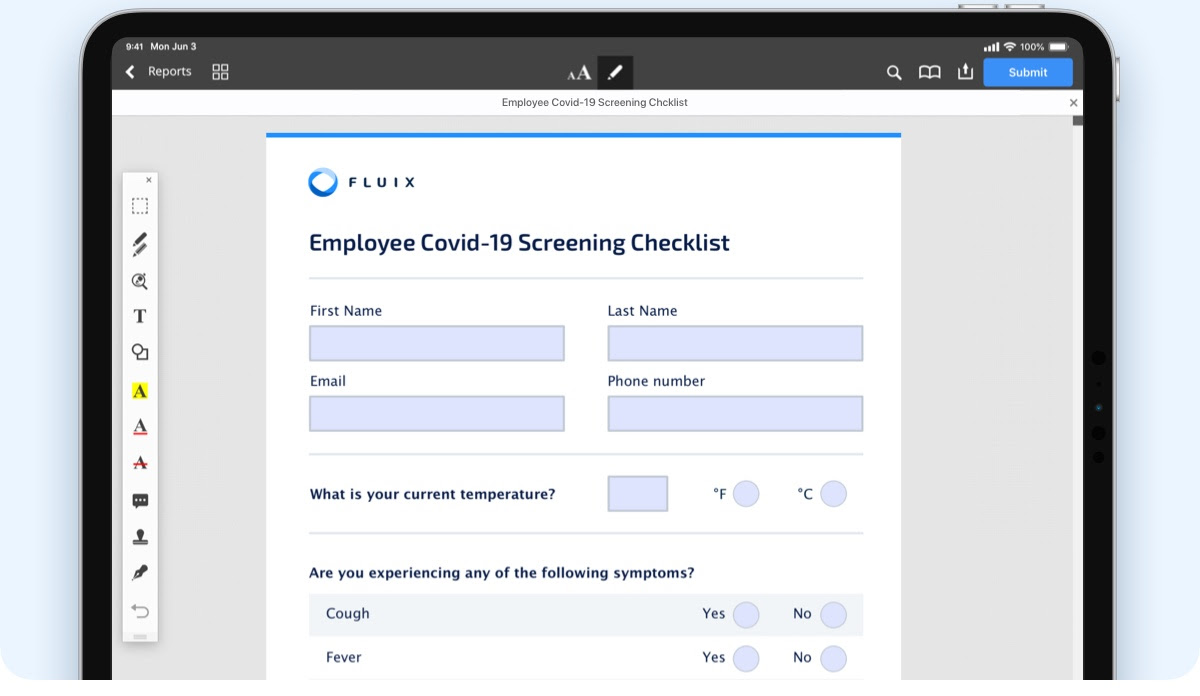Select the signature fountain pen tool
The image size is (1200, 696).
140,573
